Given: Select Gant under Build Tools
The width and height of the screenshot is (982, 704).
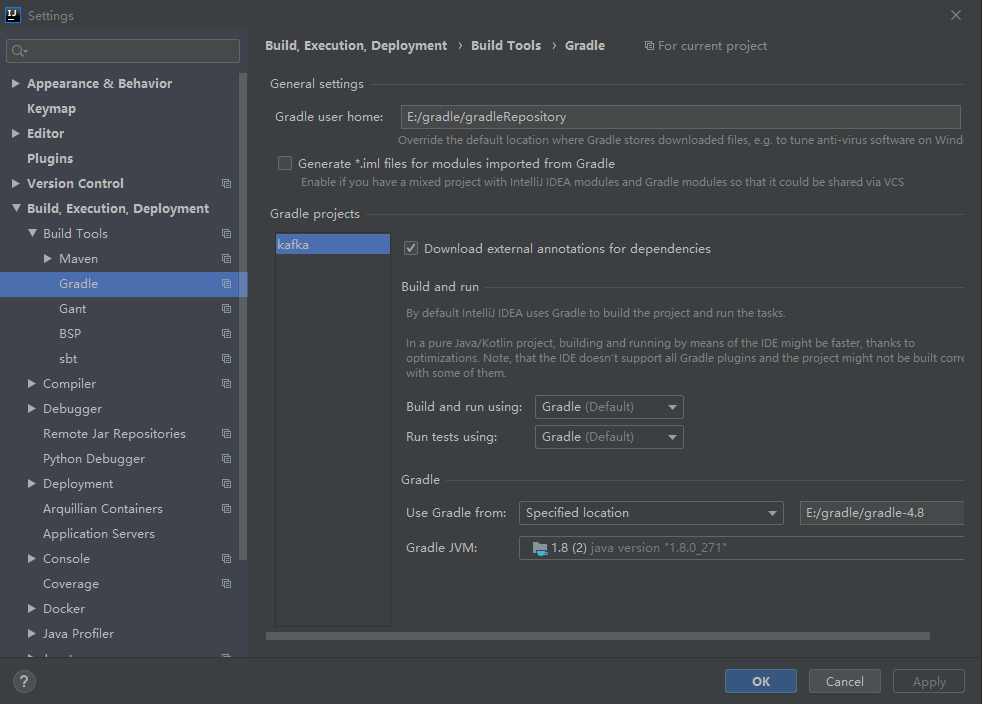Looking at the screenshot, I should (73, 309).
